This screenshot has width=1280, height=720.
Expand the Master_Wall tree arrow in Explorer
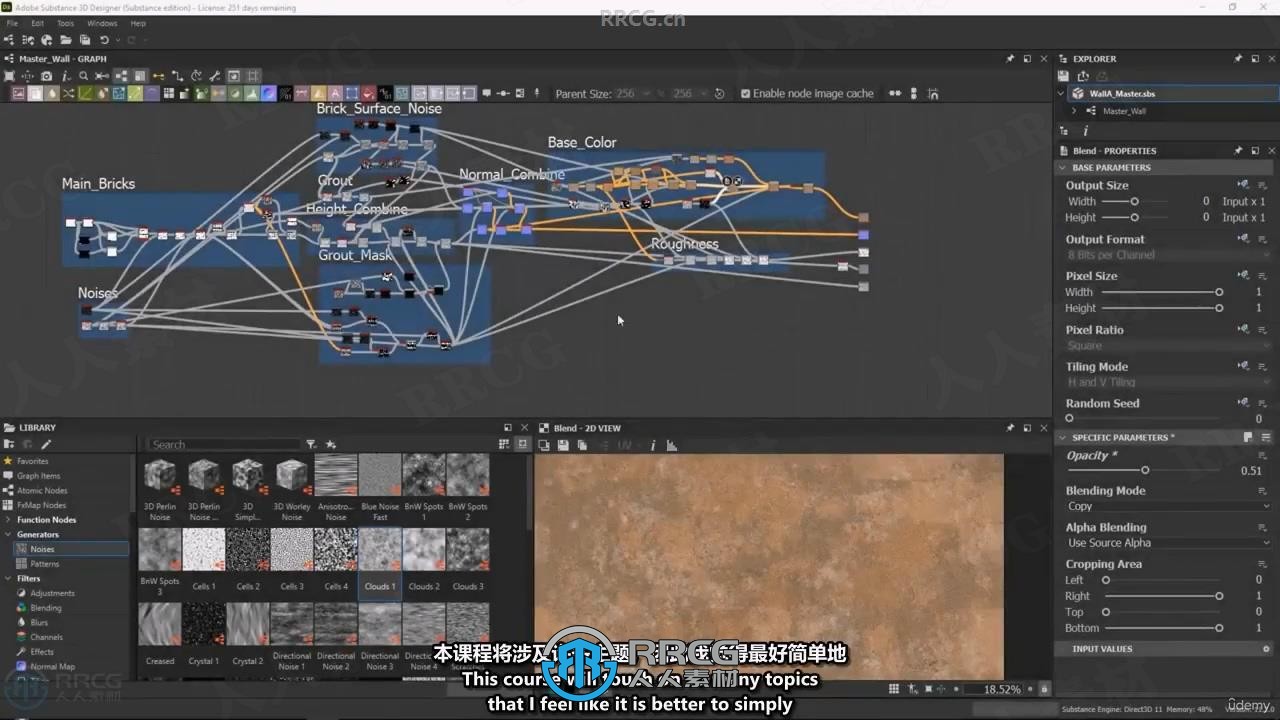(1075, 111)
